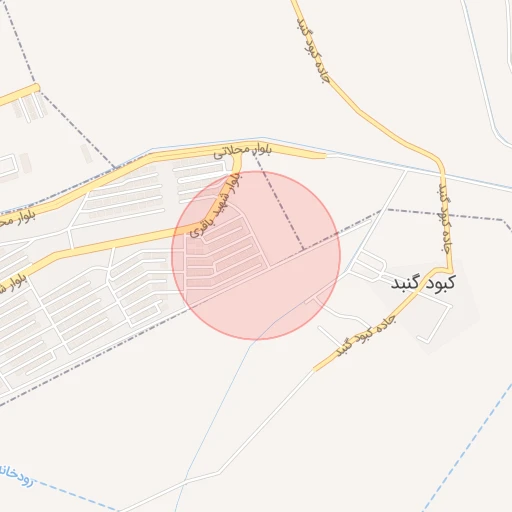The height and width of the screenshot is (512, 512).
Task: Select the red circle's outline edge
Action: click(340, 256)
